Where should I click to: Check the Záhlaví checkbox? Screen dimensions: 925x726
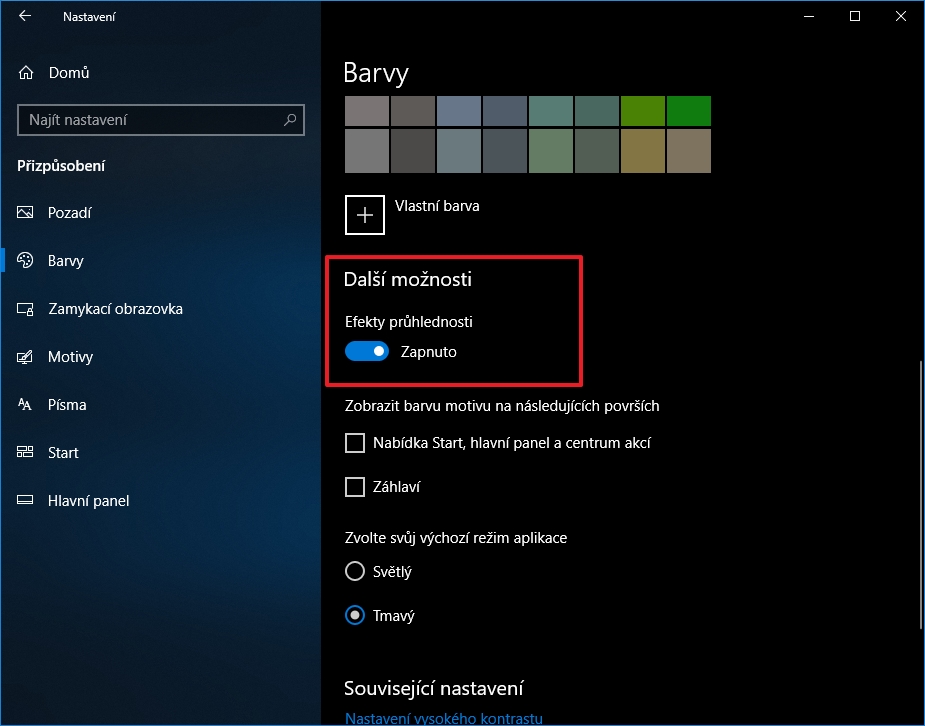(x=355, y=487)
